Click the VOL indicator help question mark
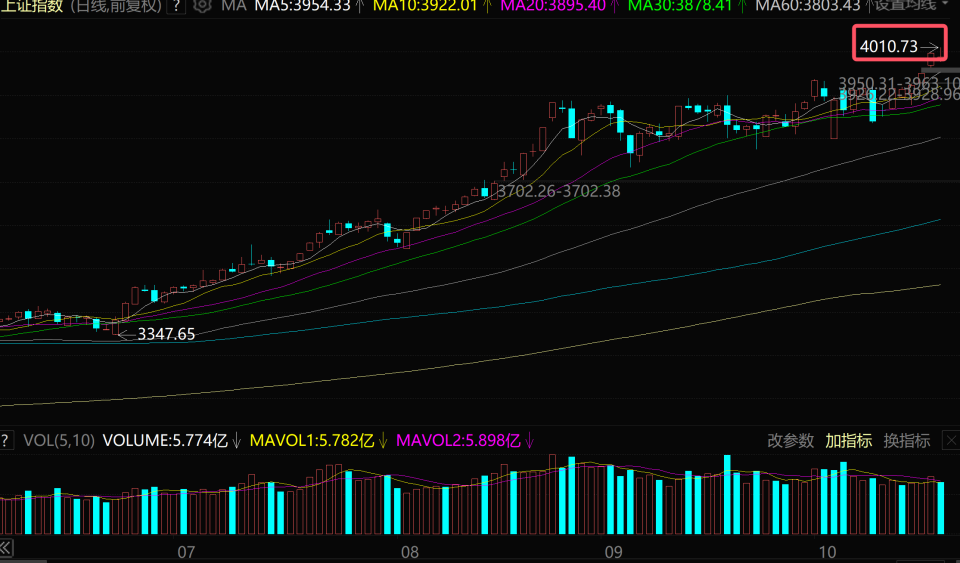Image resolution: width=960 pixels, height=563 pixels. point(6,440)
